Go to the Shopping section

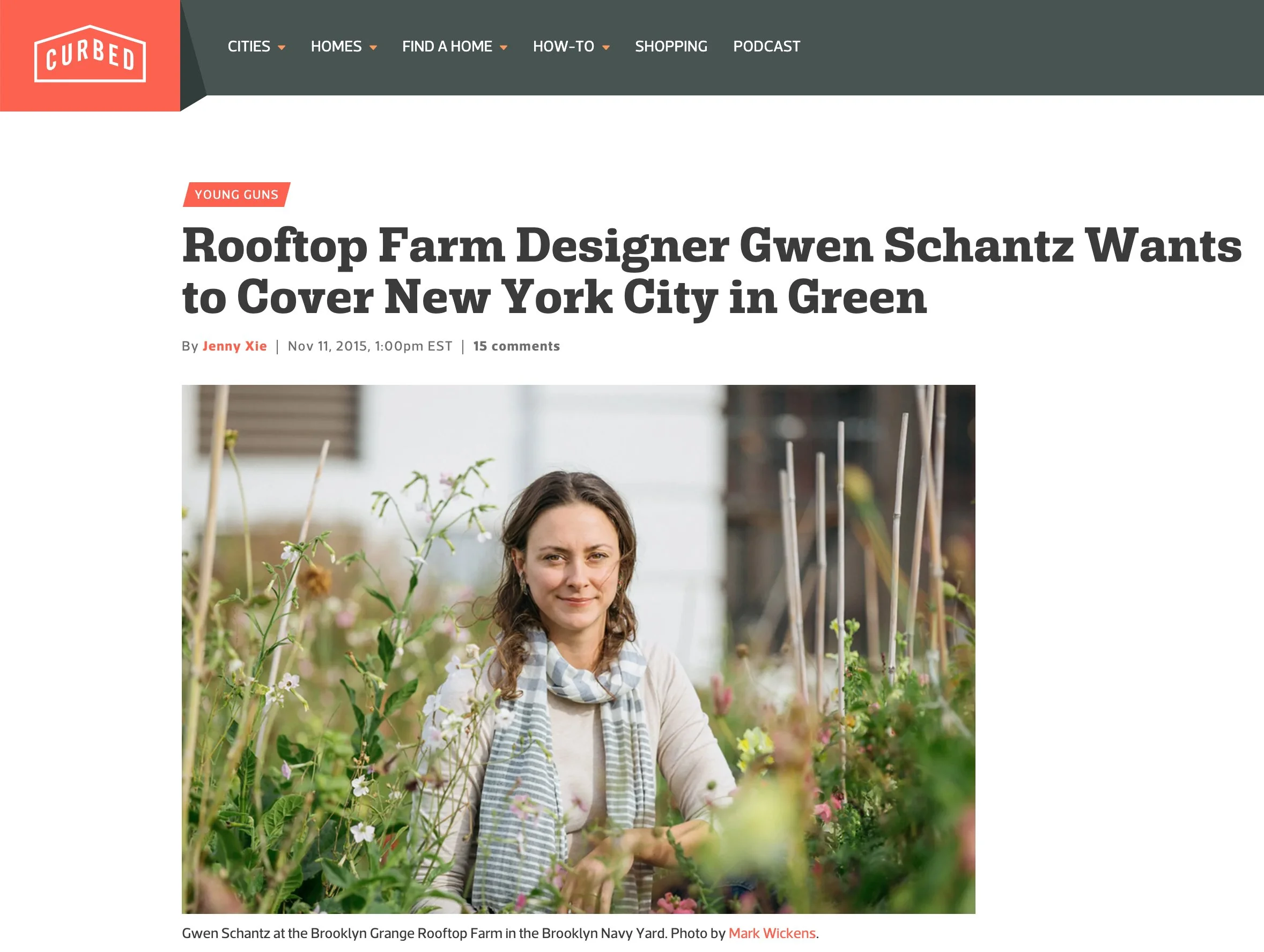(671, 46)
